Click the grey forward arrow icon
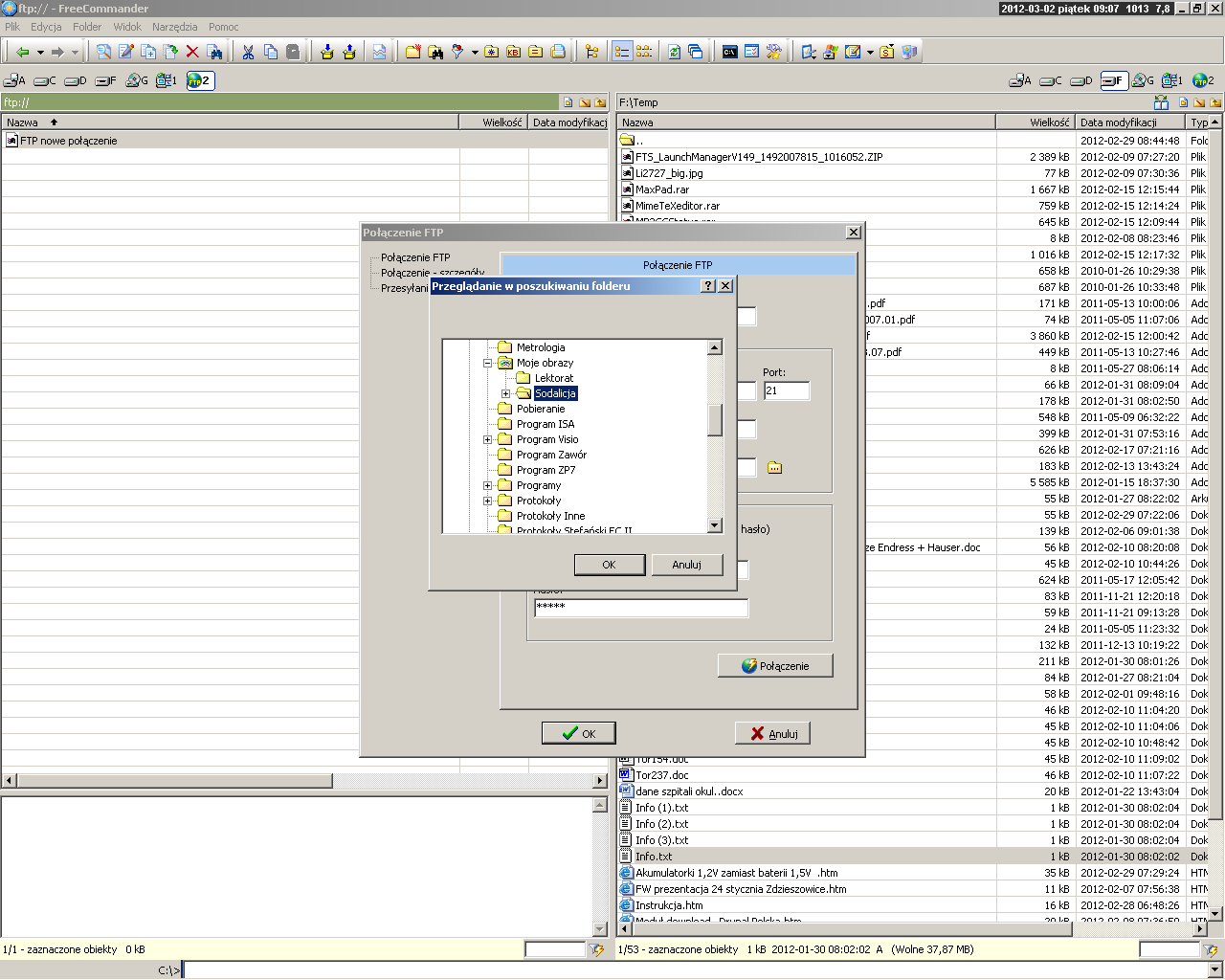This screenshot has height=980, width=1225. coord(57,52)
